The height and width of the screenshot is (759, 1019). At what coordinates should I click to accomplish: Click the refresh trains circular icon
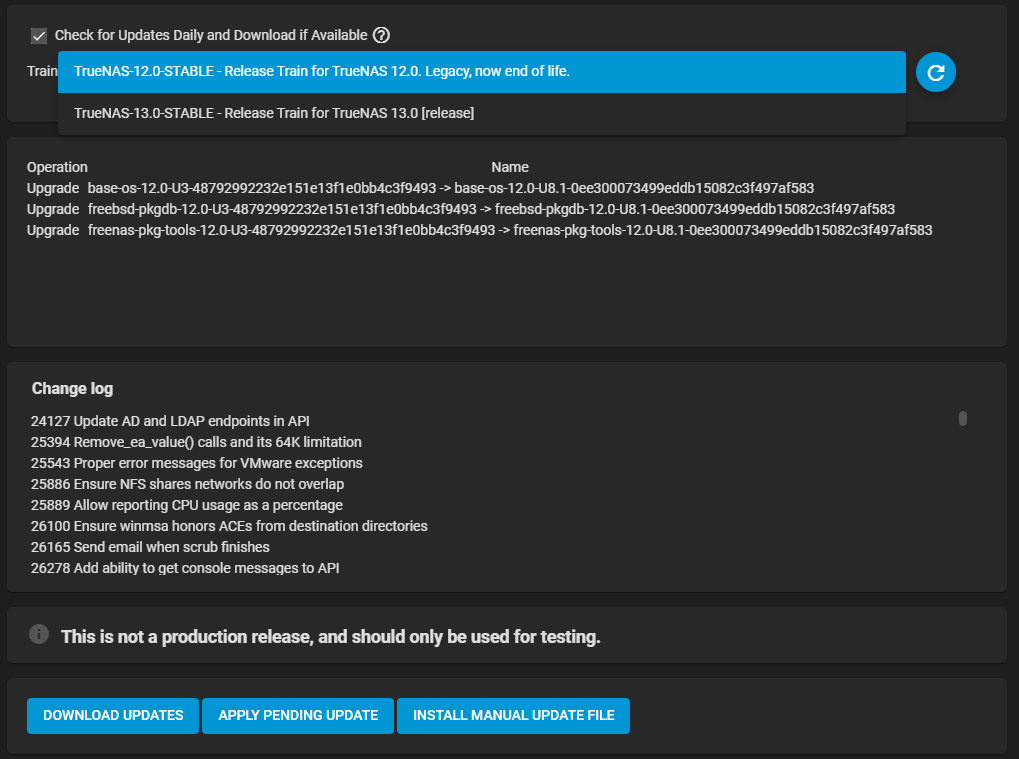click(935, 72)
